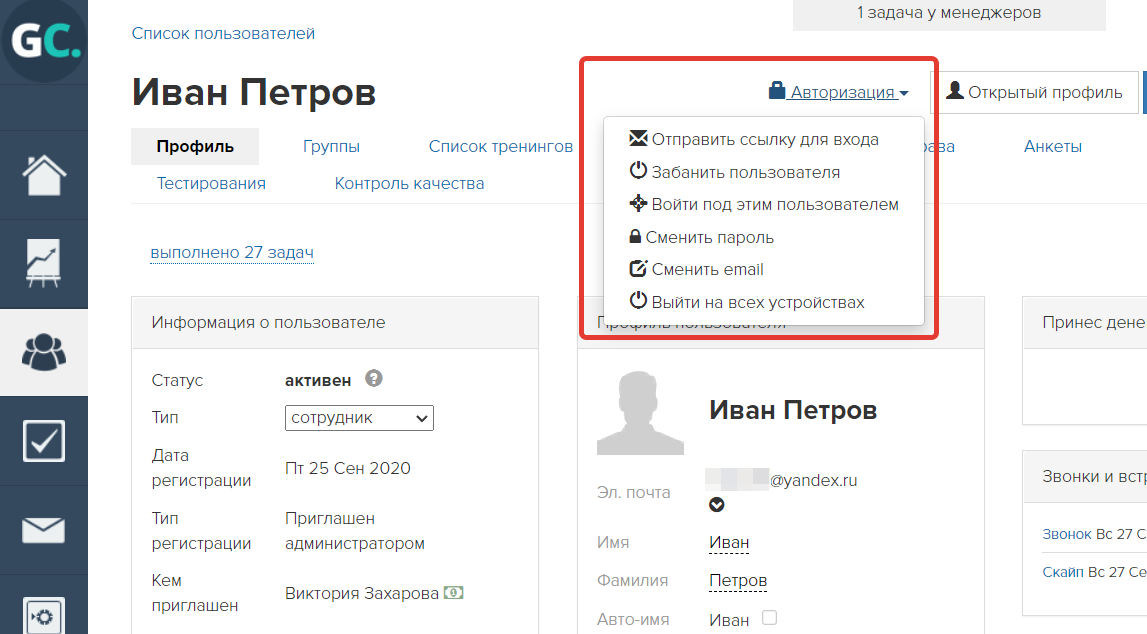Click Приглашен администратором text
This screenshot has width=1147, height=634.
355,531
